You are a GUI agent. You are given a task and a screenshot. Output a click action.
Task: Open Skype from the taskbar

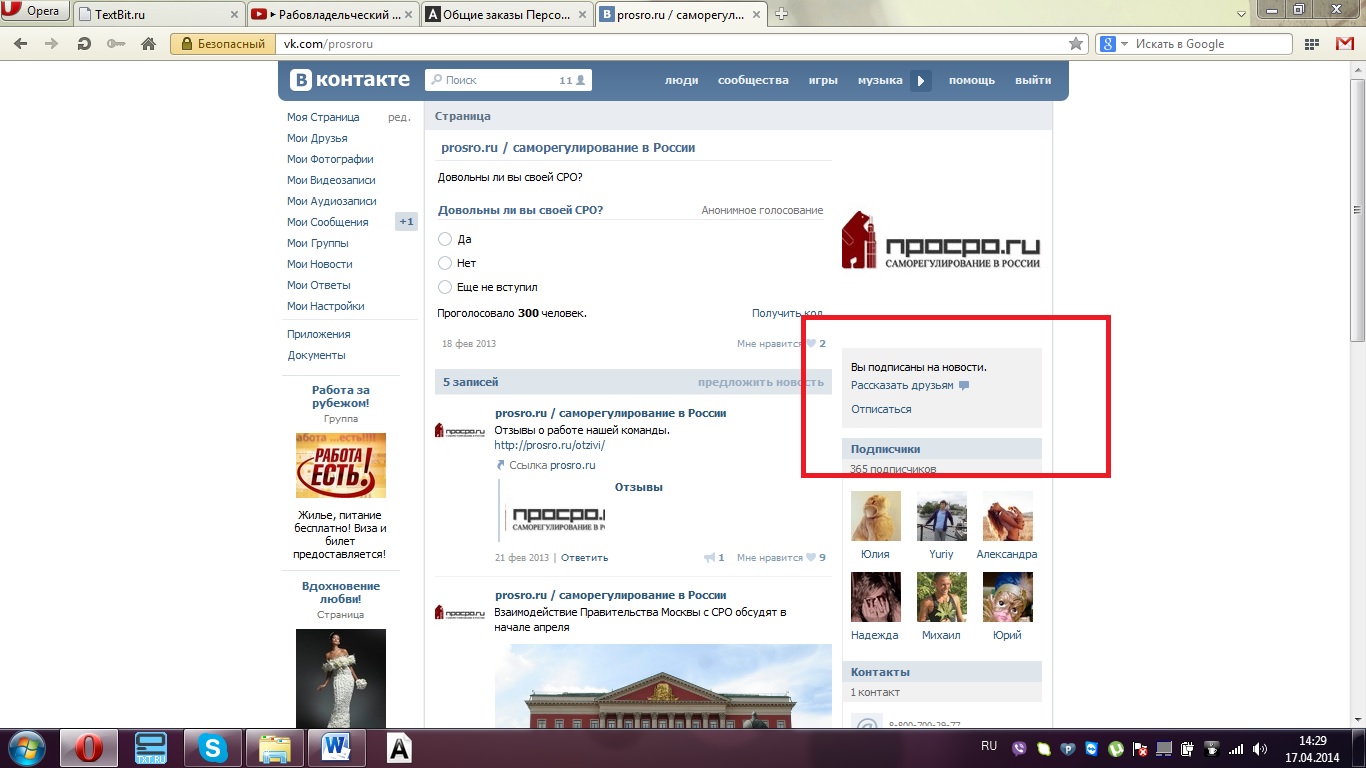click(x=212, y=748)
